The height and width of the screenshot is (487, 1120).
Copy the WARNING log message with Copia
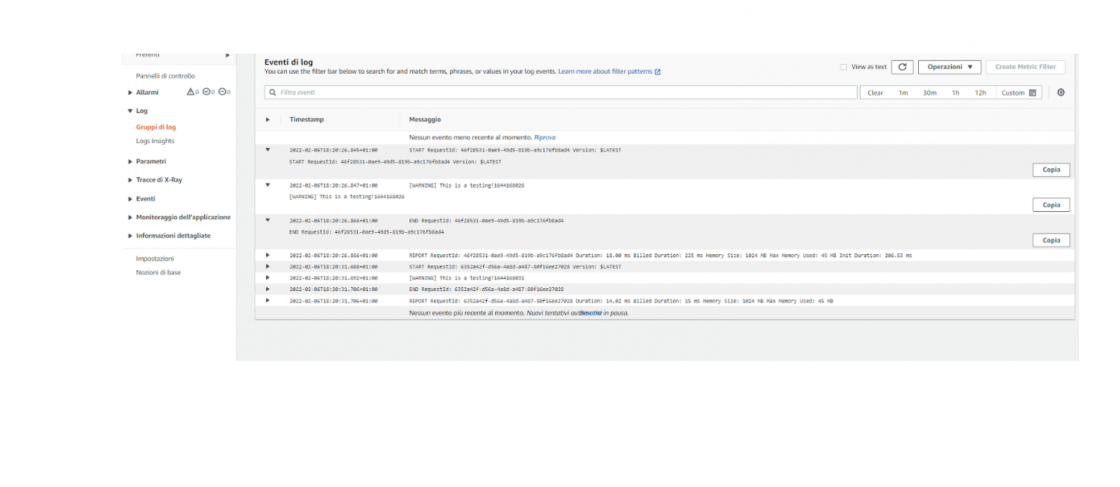(x=1050, y=205)
